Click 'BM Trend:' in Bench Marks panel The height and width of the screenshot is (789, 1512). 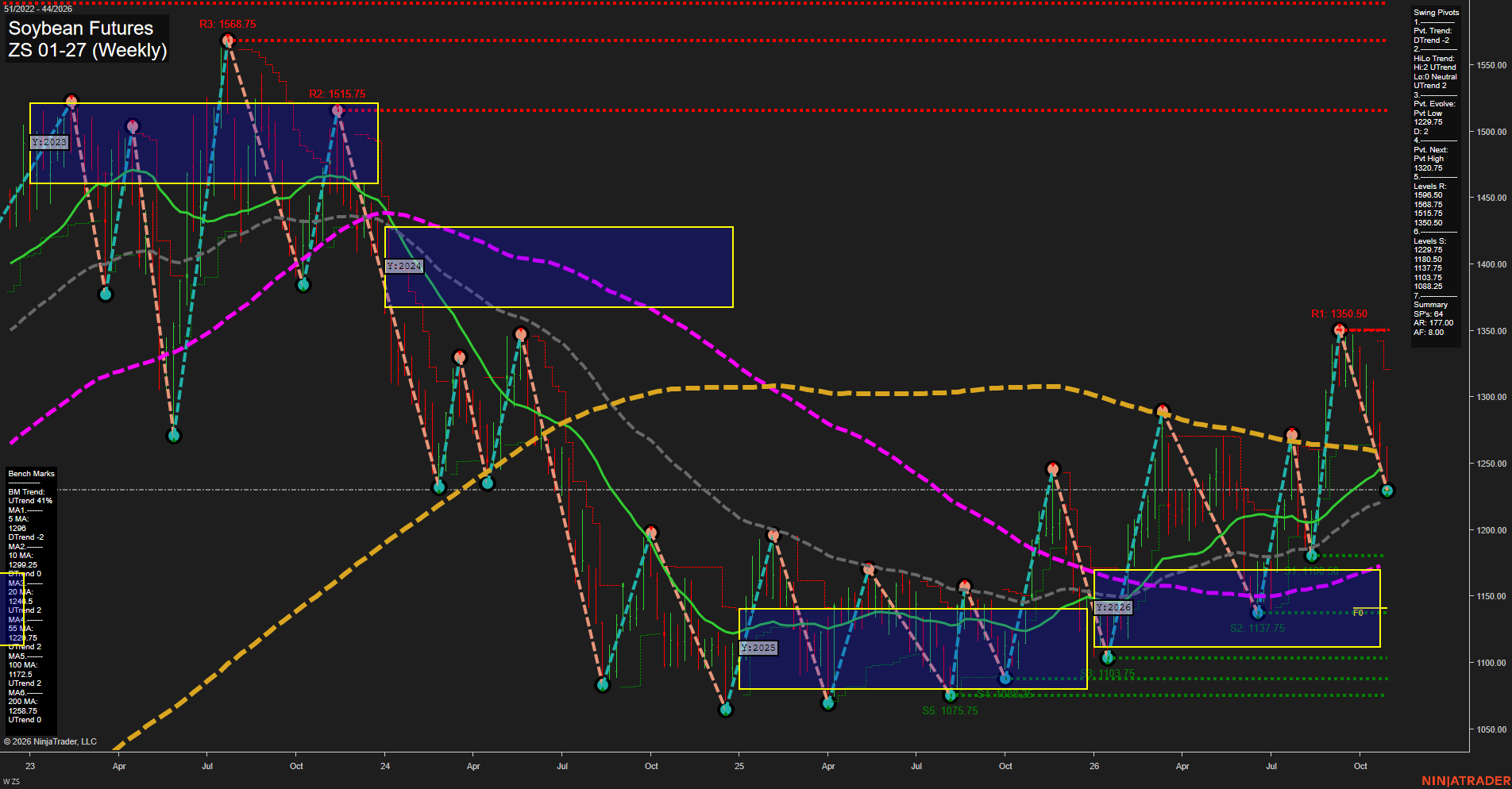tap(26, 492)
